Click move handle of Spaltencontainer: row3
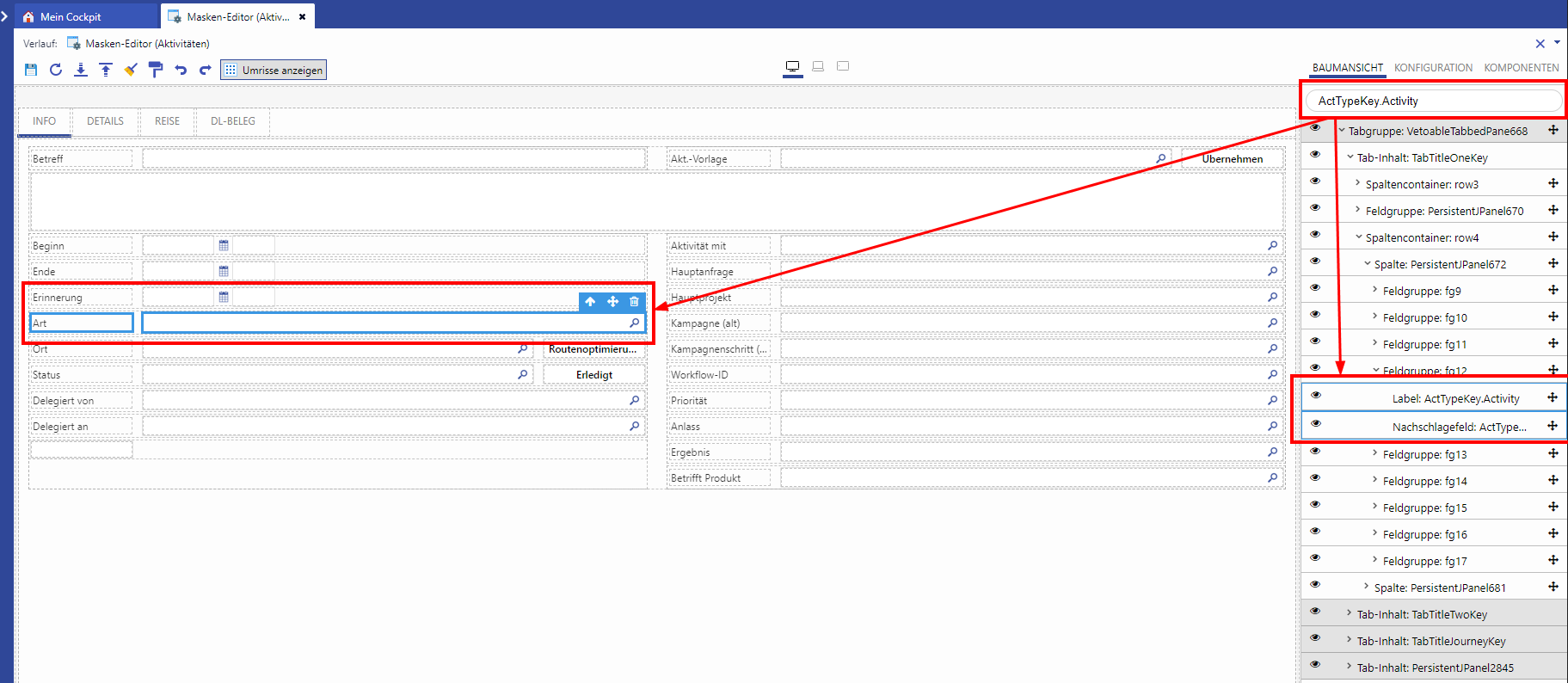Viewport: 1568px width, 683px height. tap(1553, 183)
